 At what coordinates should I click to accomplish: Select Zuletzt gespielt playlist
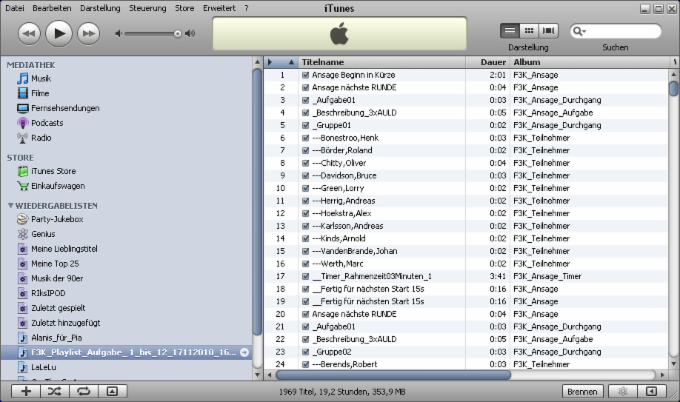click(58, 307)
